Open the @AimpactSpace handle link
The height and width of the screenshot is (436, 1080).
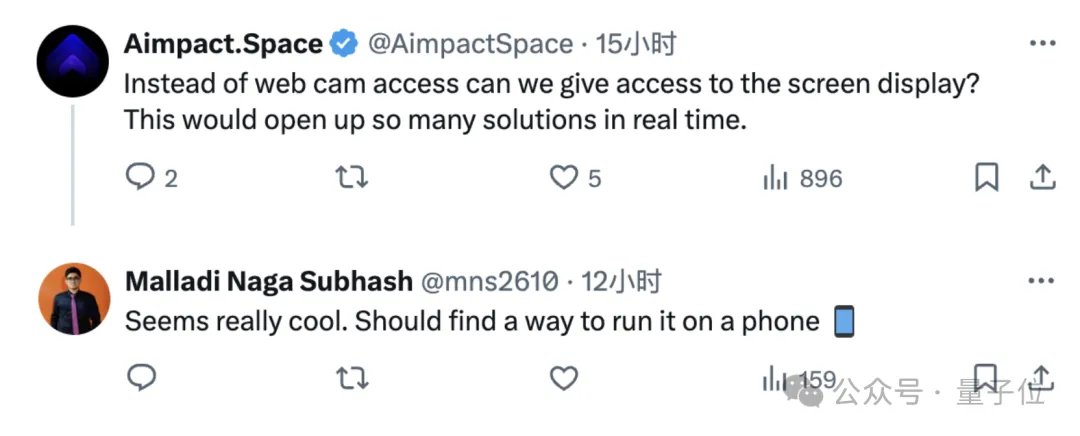[x=469, y=45]
